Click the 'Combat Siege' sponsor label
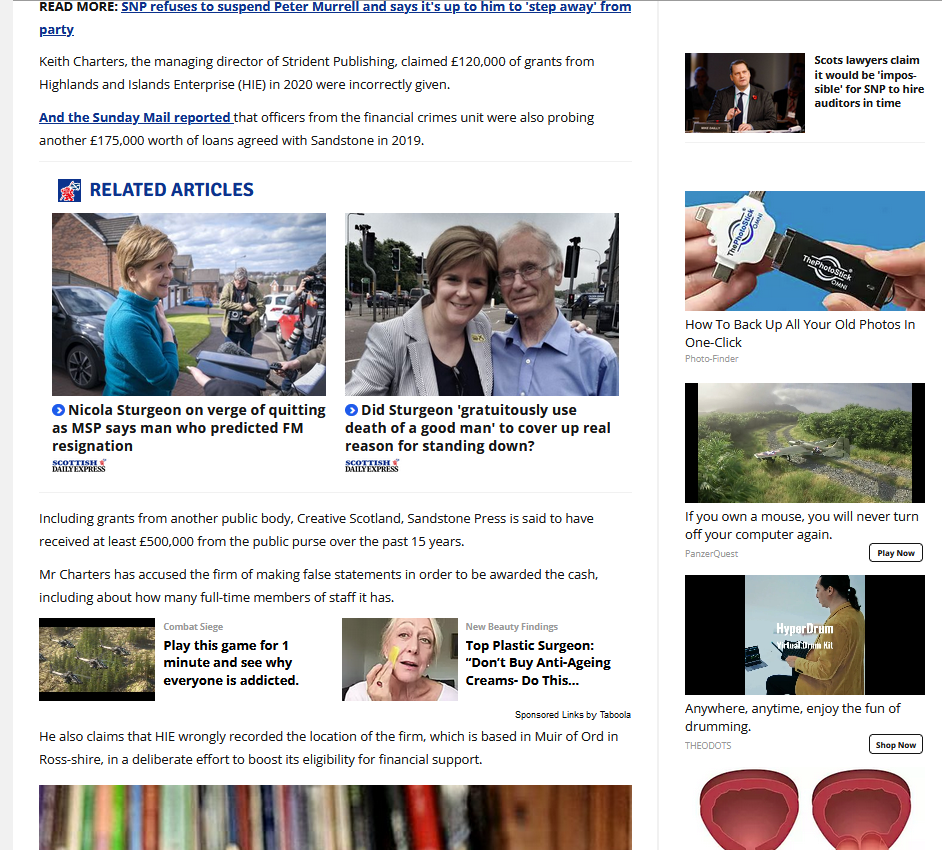Screen dimensions: 942x850 point(193,627)
